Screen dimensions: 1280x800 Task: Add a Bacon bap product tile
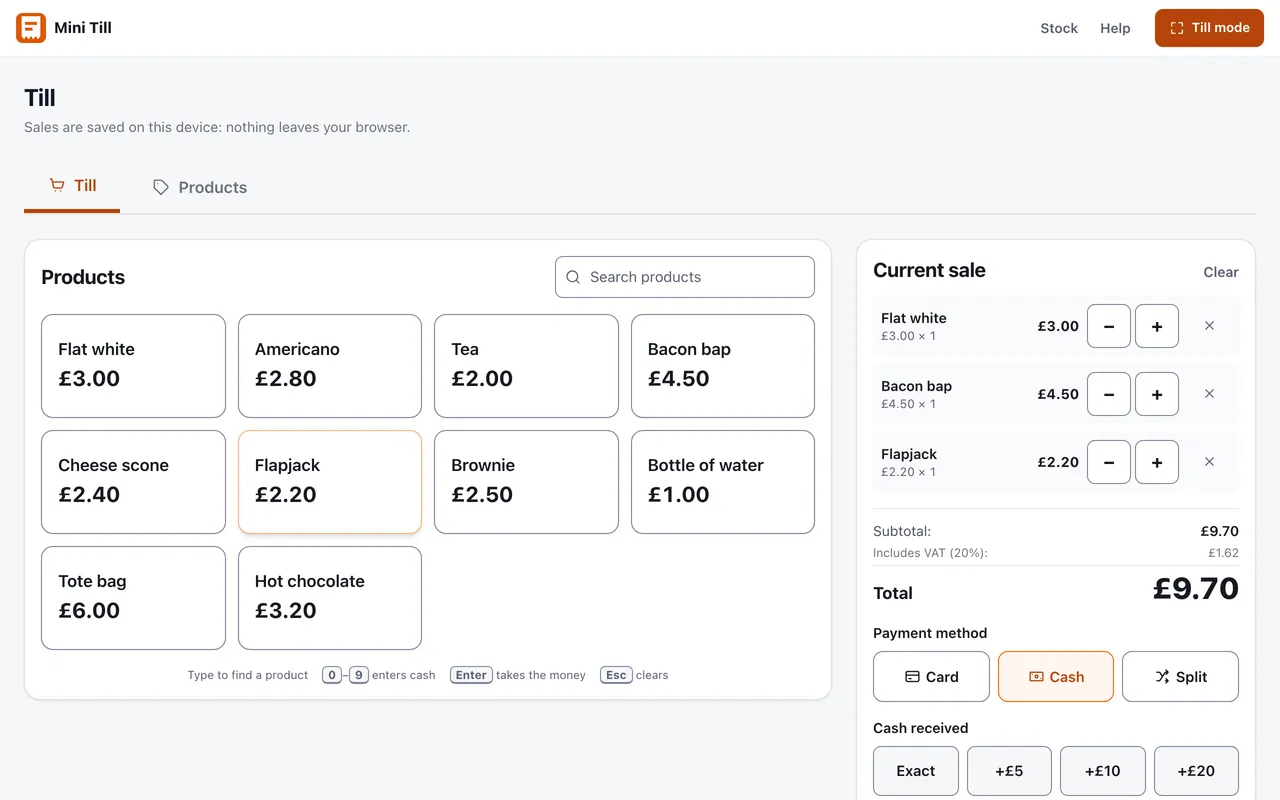click(x=723, y=366)
